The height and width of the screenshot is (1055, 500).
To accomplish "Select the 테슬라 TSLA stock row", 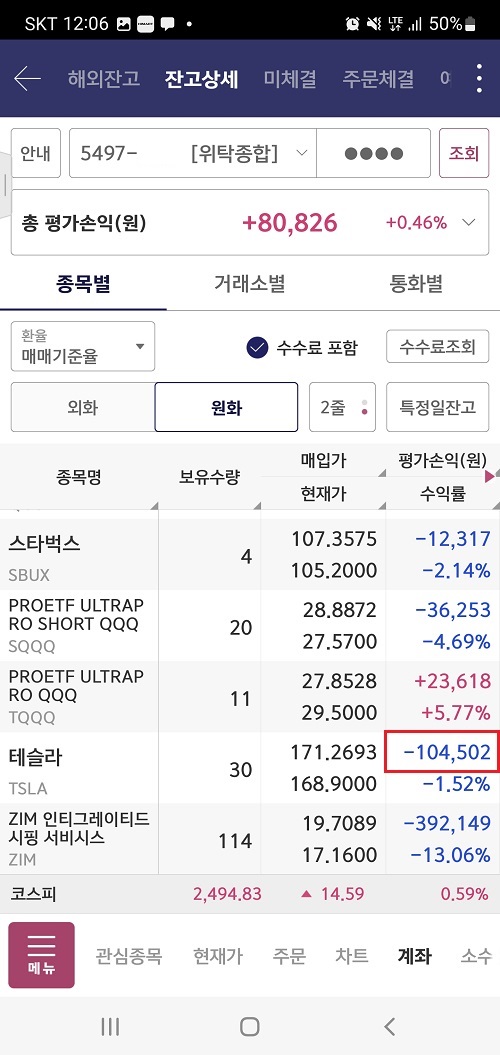I will click(250, 768).
